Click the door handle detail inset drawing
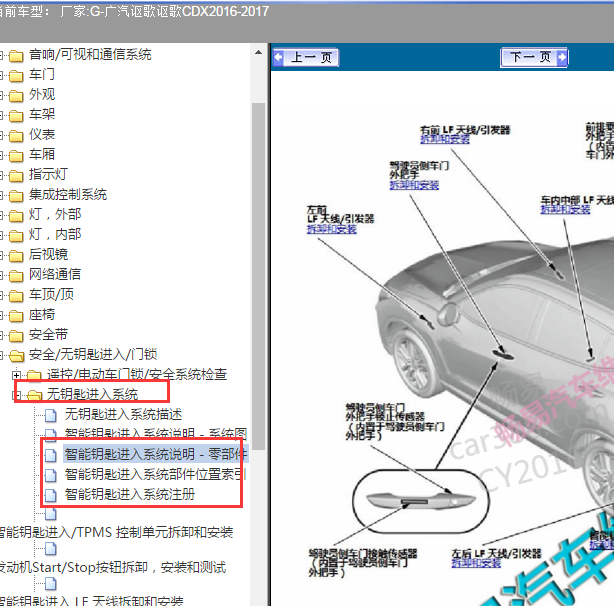This screenshot has width=614, height=606. tap(421, 501)
